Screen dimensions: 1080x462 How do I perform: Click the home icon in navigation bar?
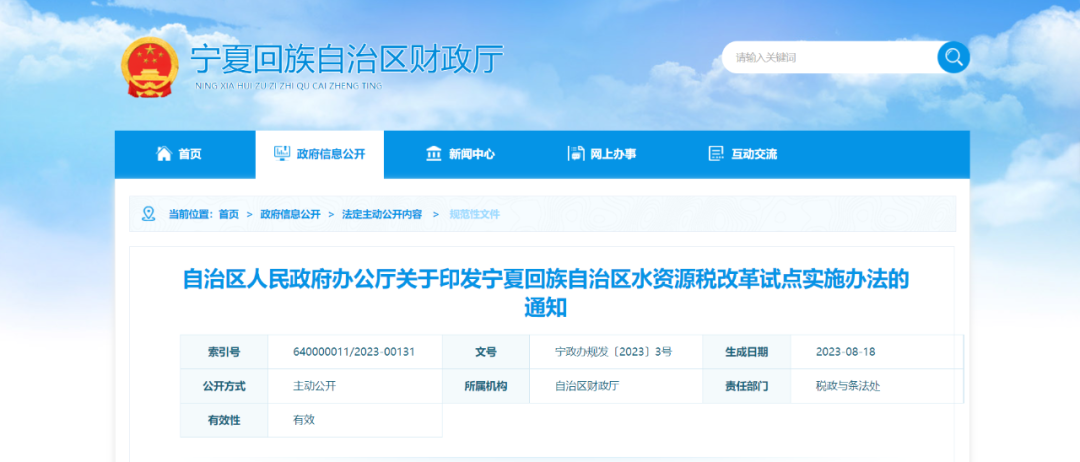[x=164, y=154]
